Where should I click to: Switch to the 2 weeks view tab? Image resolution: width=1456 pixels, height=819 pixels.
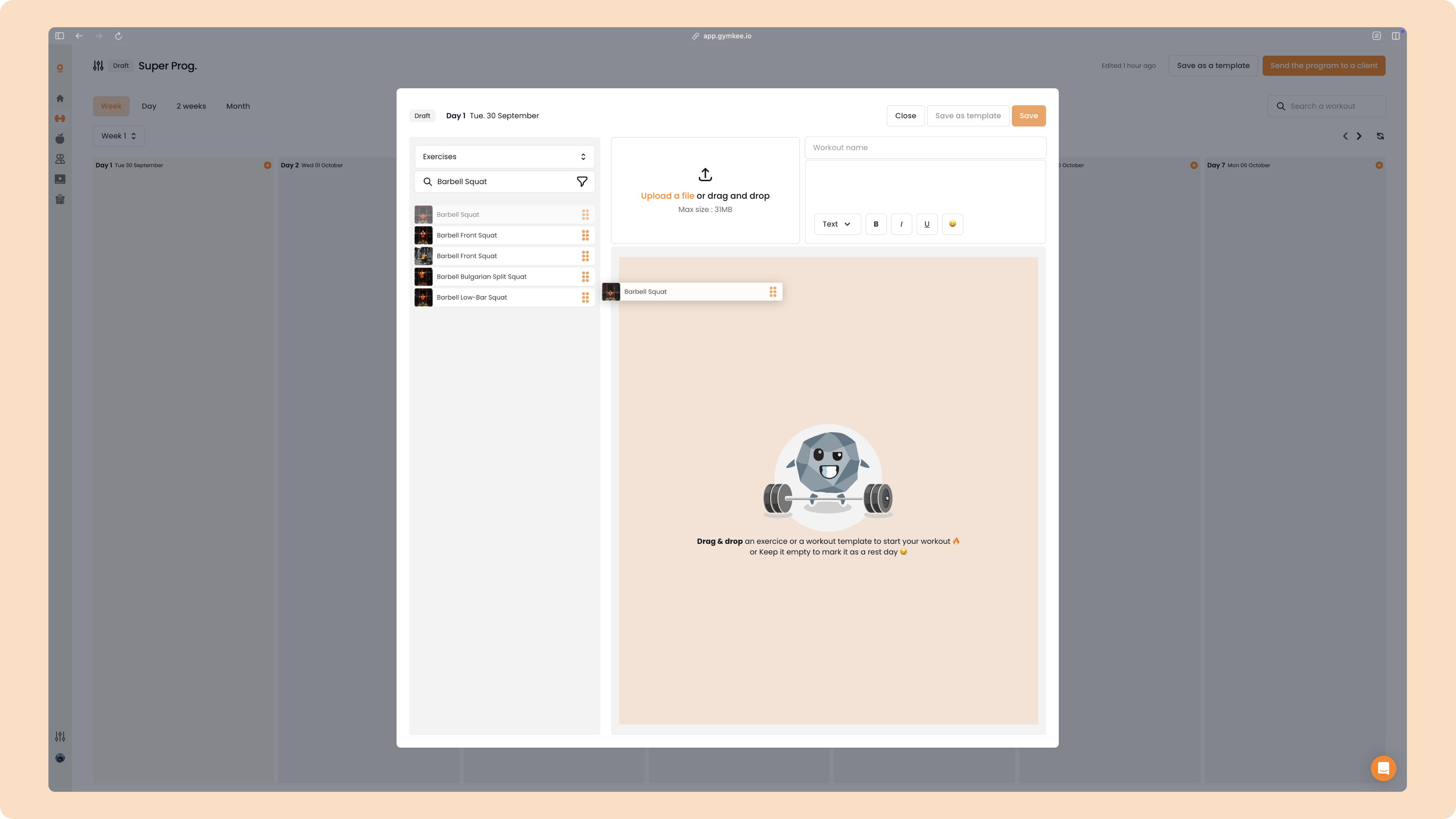(x=191, y=106)
